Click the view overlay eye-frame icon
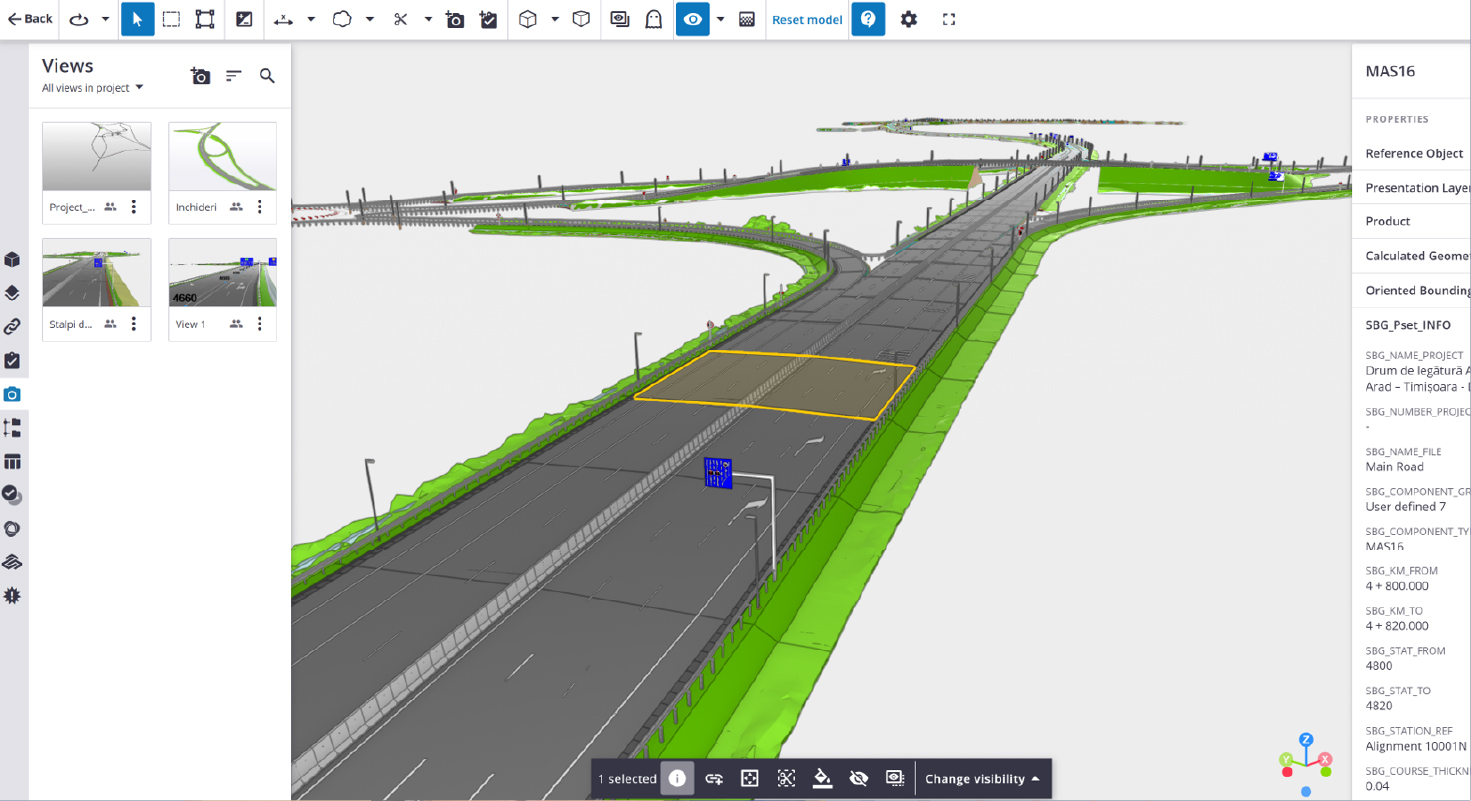 (x=620, y=19)
